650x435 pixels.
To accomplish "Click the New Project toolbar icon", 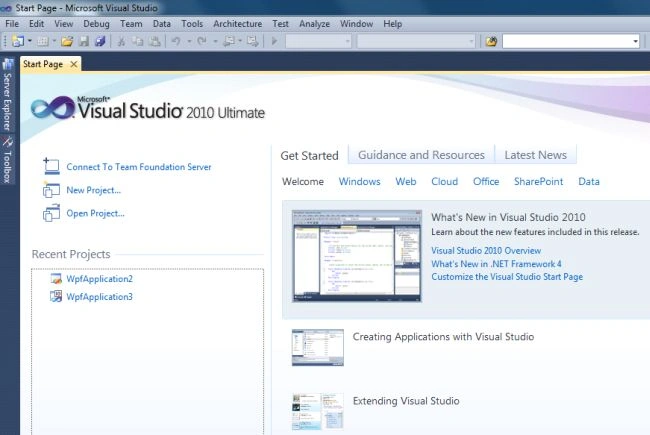I will click(x=17, y=41).
